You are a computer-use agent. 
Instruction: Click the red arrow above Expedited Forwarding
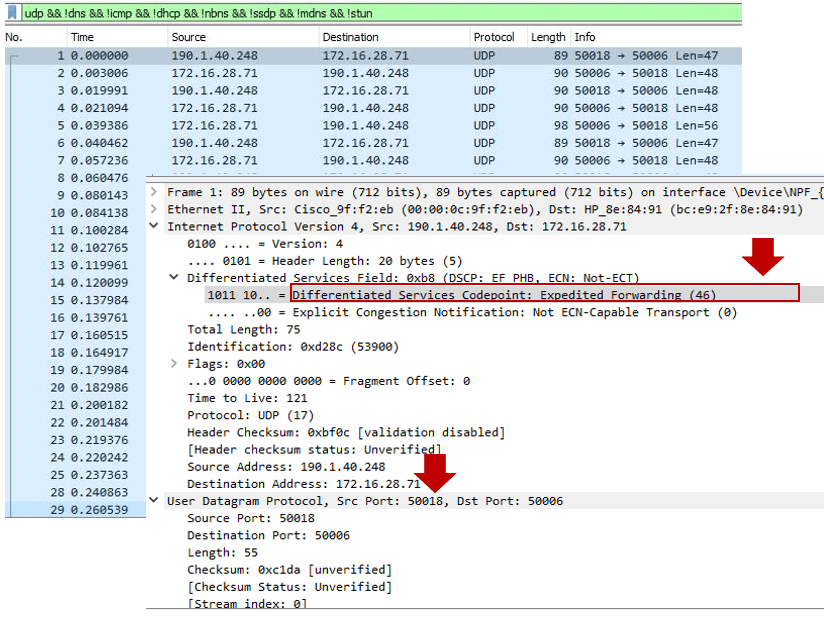click(x=762, y=257)
